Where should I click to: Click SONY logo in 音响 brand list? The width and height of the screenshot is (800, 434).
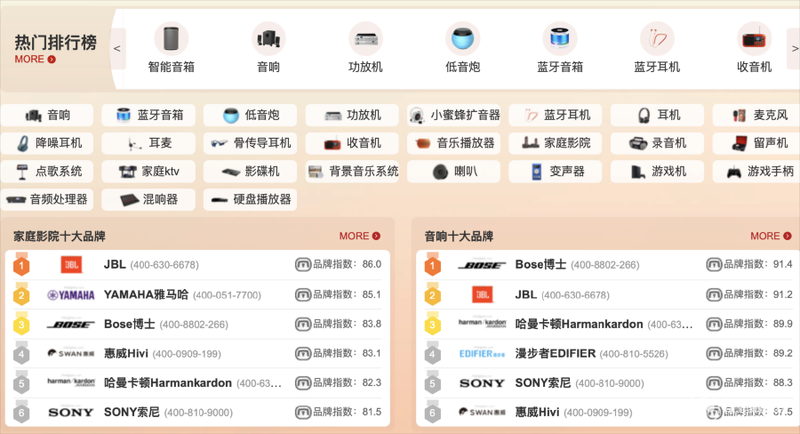pos(482,383)
